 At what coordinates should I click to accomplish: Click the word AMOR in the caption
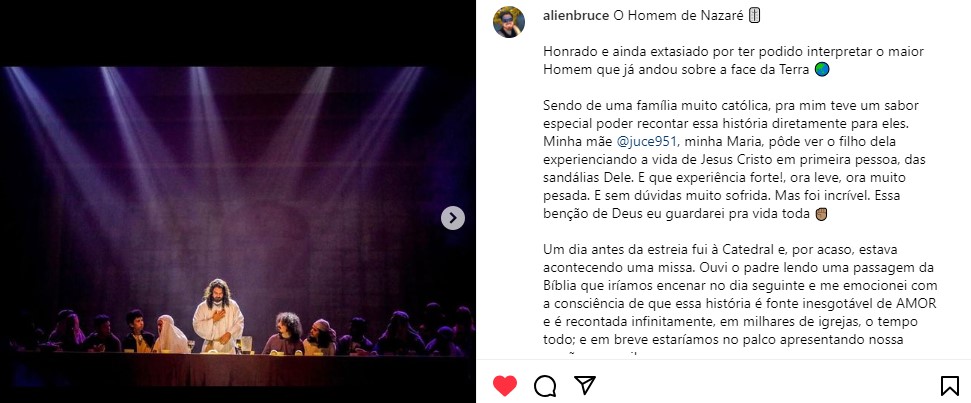917,304
